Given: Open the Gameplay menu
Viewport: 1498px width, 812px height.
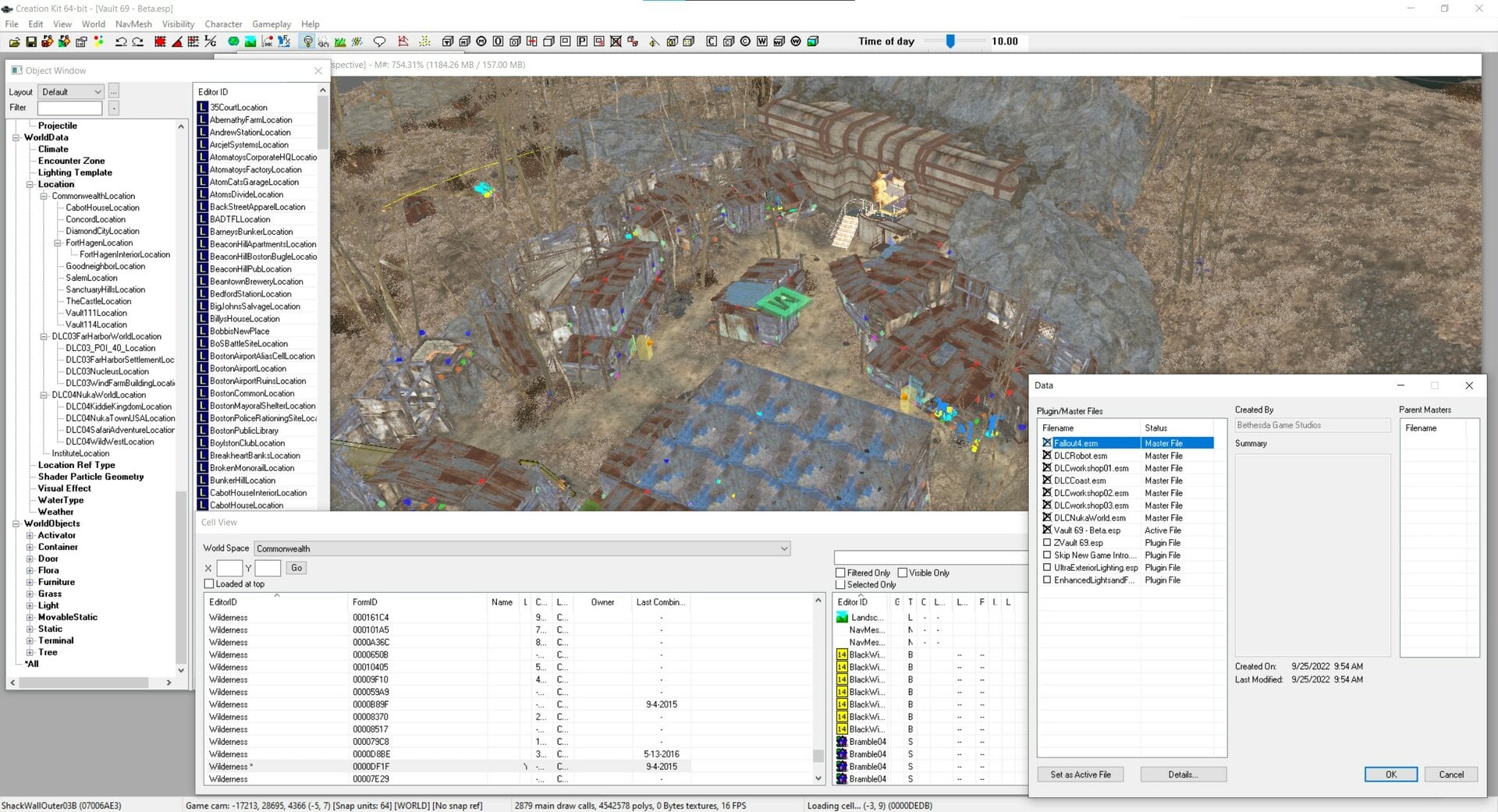Looking at the screenshot, I should pyautogui.click(x=272, y=24).
